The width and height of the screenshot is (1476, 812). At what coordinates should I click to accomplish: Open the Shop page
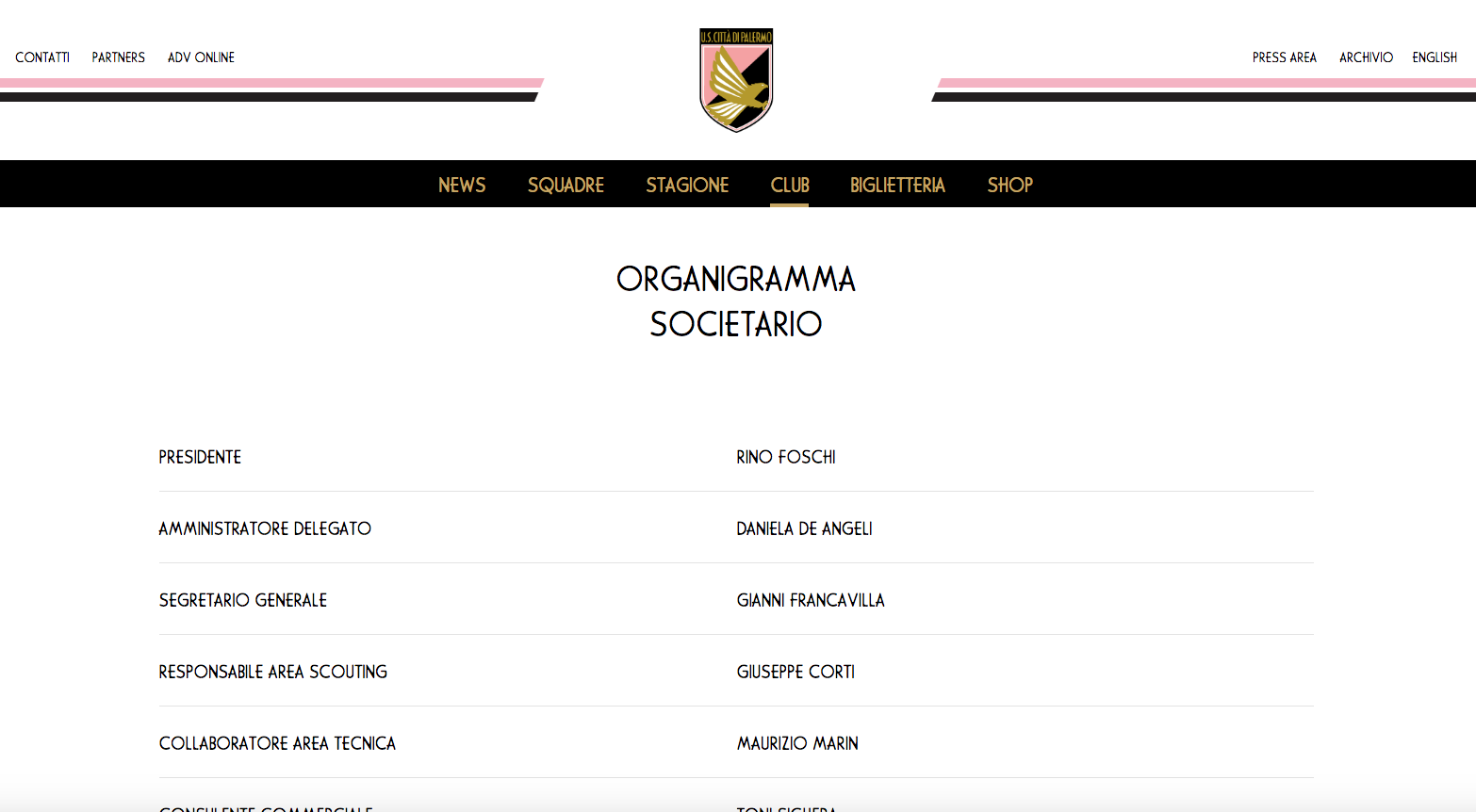coord(1010,185)
